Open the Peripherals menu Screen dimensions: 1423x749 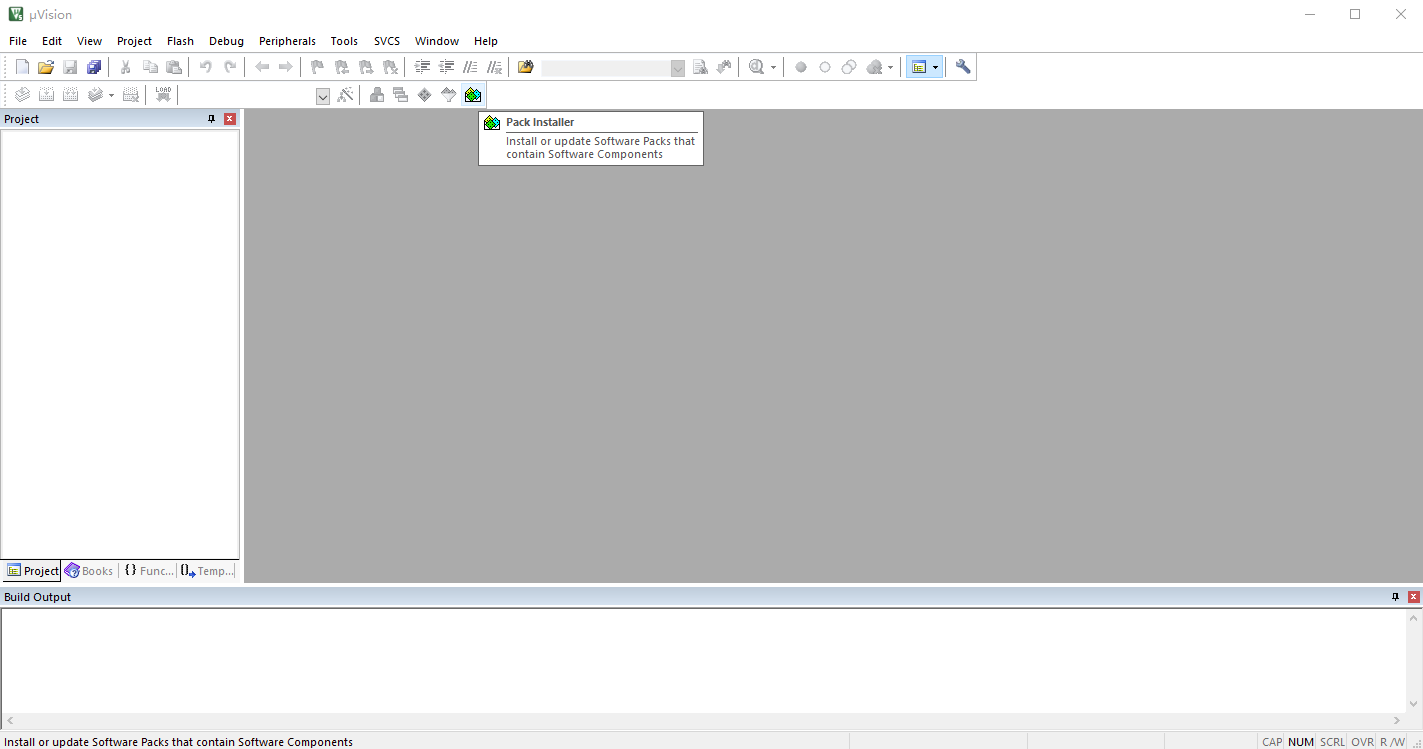pos(287,41)
